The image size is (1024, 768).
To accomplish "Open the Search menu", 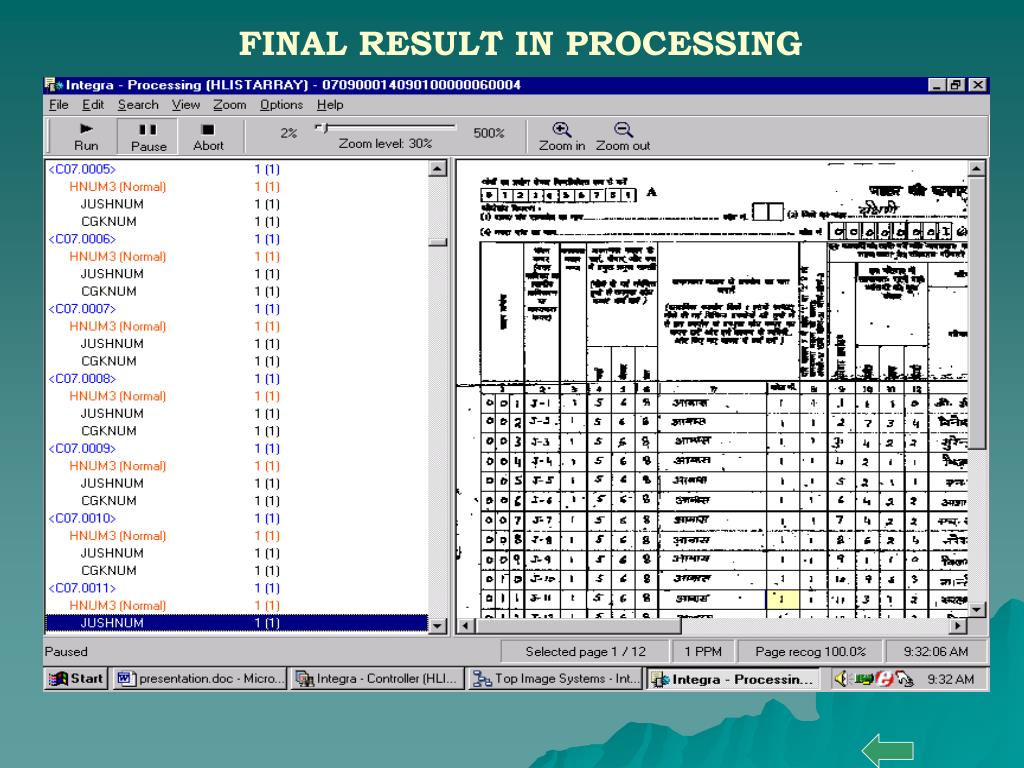I will click(x=138, y=104).
